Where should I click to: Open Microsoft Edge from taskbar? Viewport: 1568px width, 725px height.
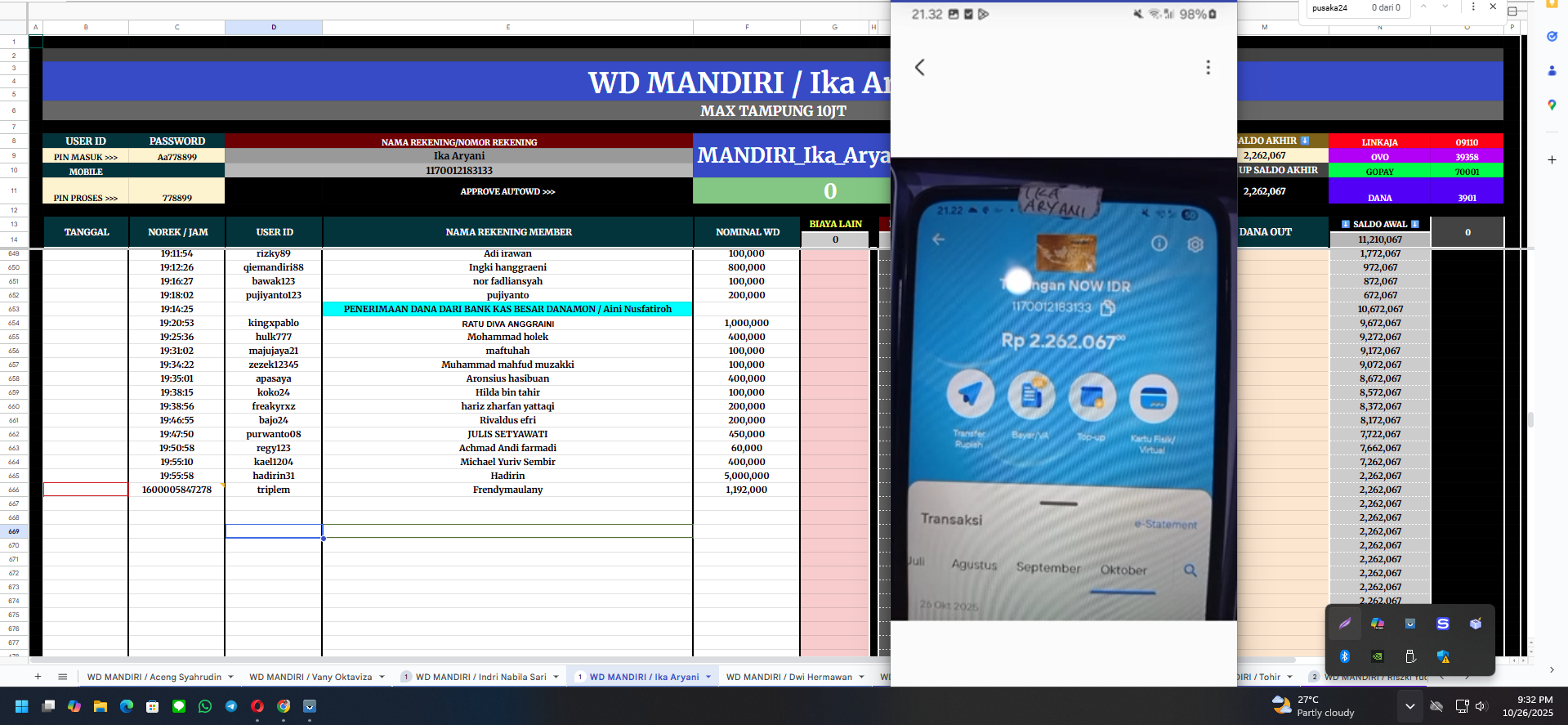tap(127, 706)
